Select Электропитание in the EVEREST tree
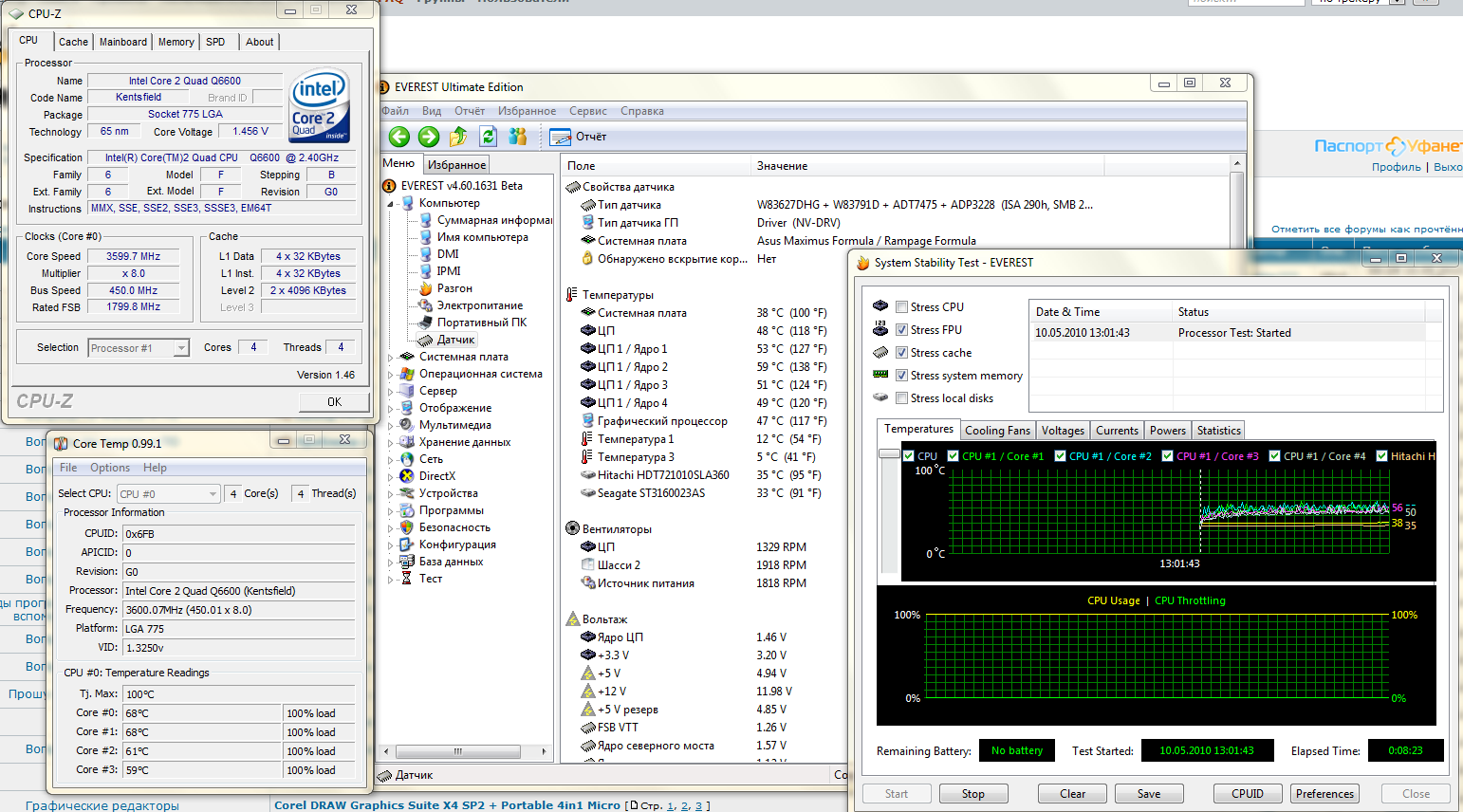This screenshot has width=1463, height=812. [479, 305]
